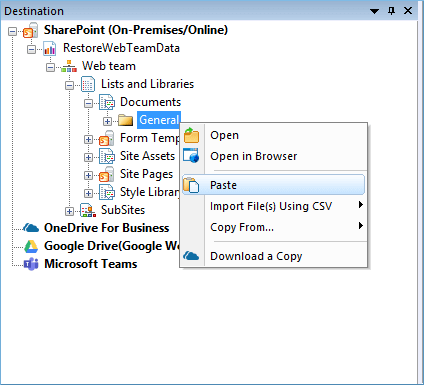Image resolution: width=424 pixels, height=385 pixels.
Task: Open Import File(s) Using CSV submenu
Action: (x=273, y=206)
